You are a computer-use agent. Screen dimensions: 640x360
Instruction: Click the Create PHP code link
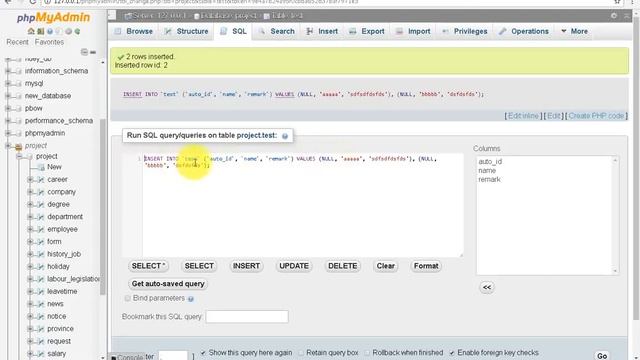(x=596, y=116)
